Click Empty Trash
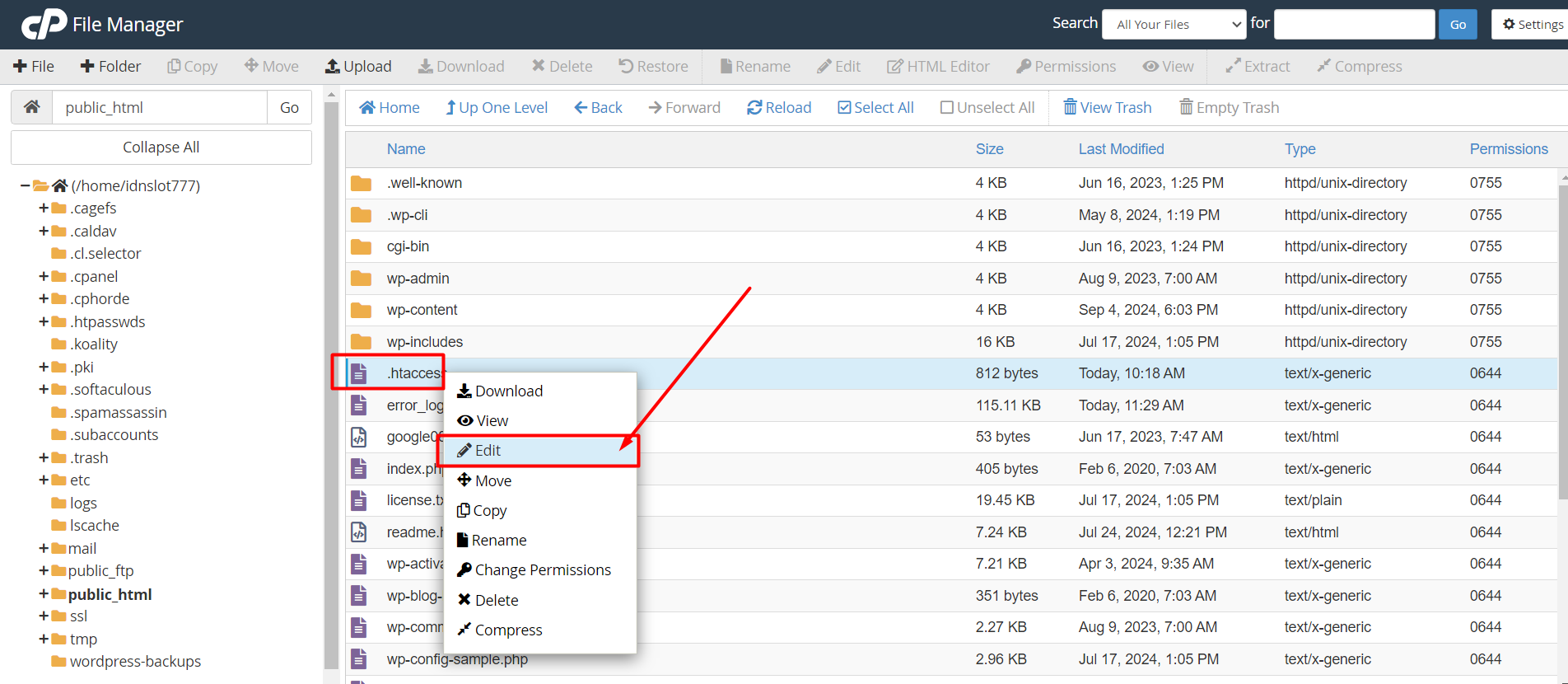The width and height of the screenshot is (1568, 684). (x=1230, y=107)
